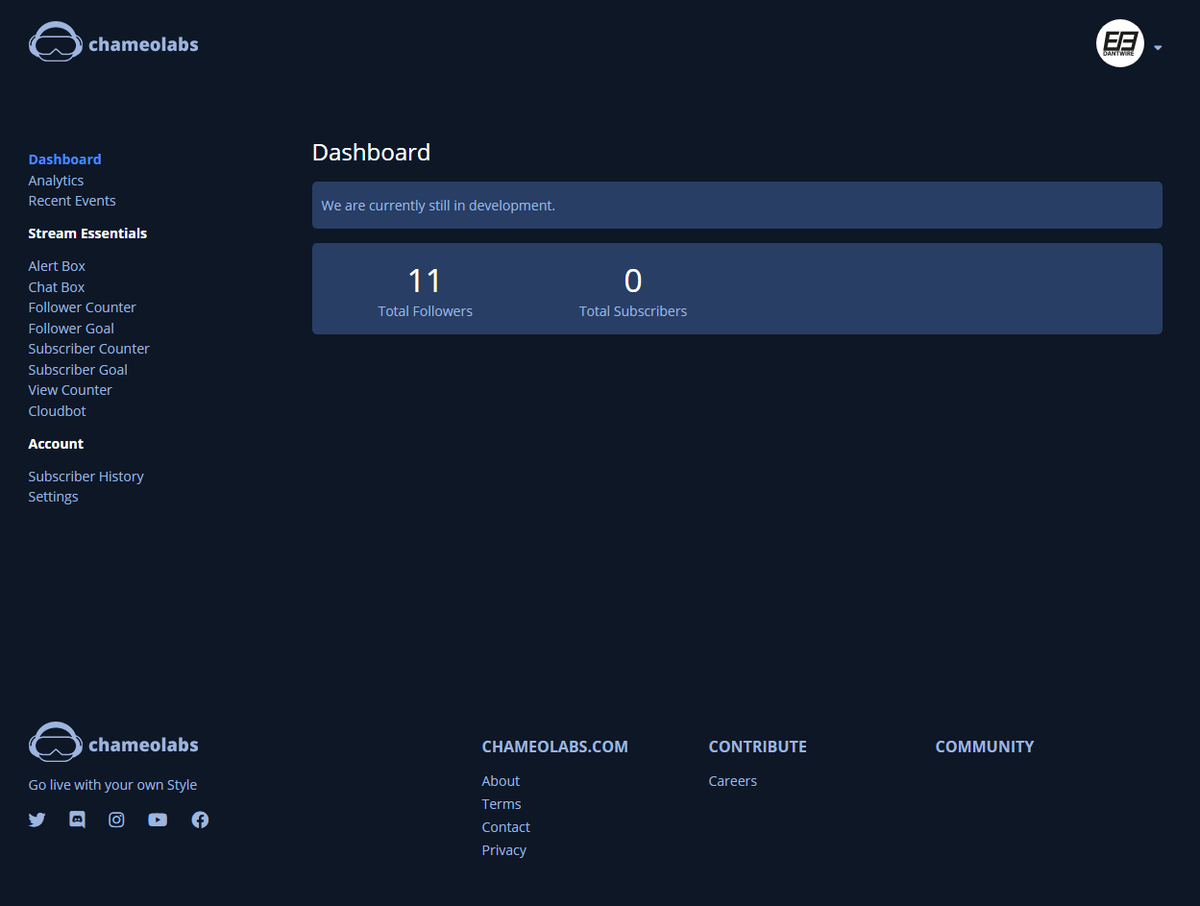Open the Privacy footer link
This screenshot has width=1200, height=906.
click(x=504, y=850)
